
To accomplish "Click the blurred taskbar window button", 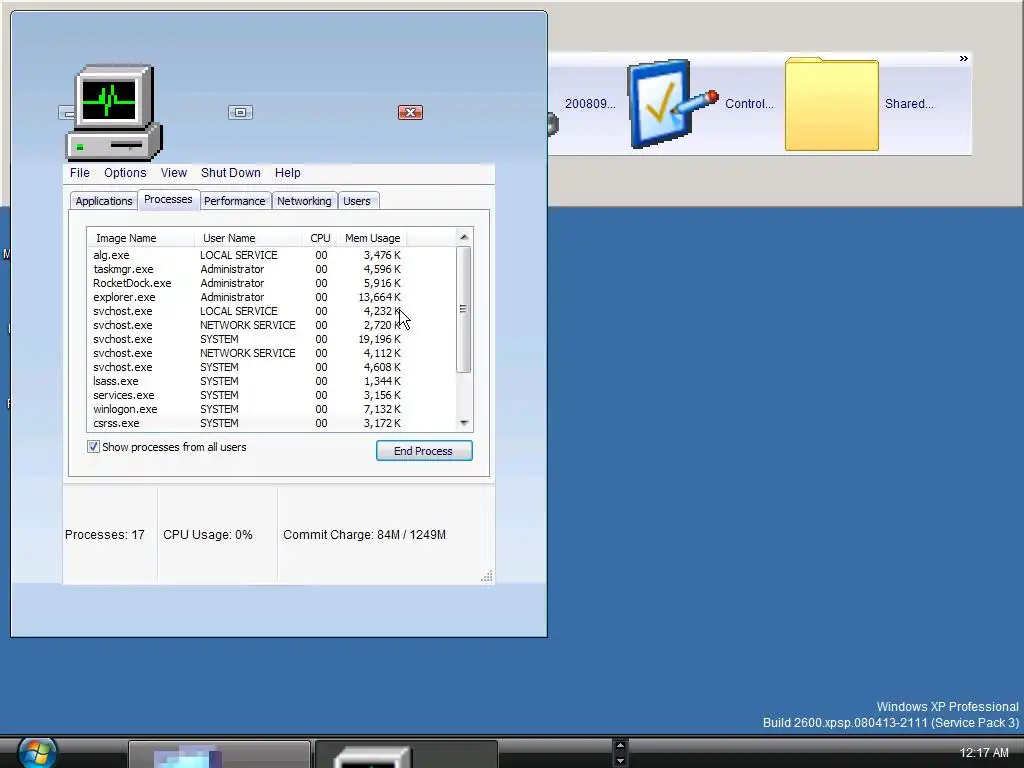I will coord(219,754).
